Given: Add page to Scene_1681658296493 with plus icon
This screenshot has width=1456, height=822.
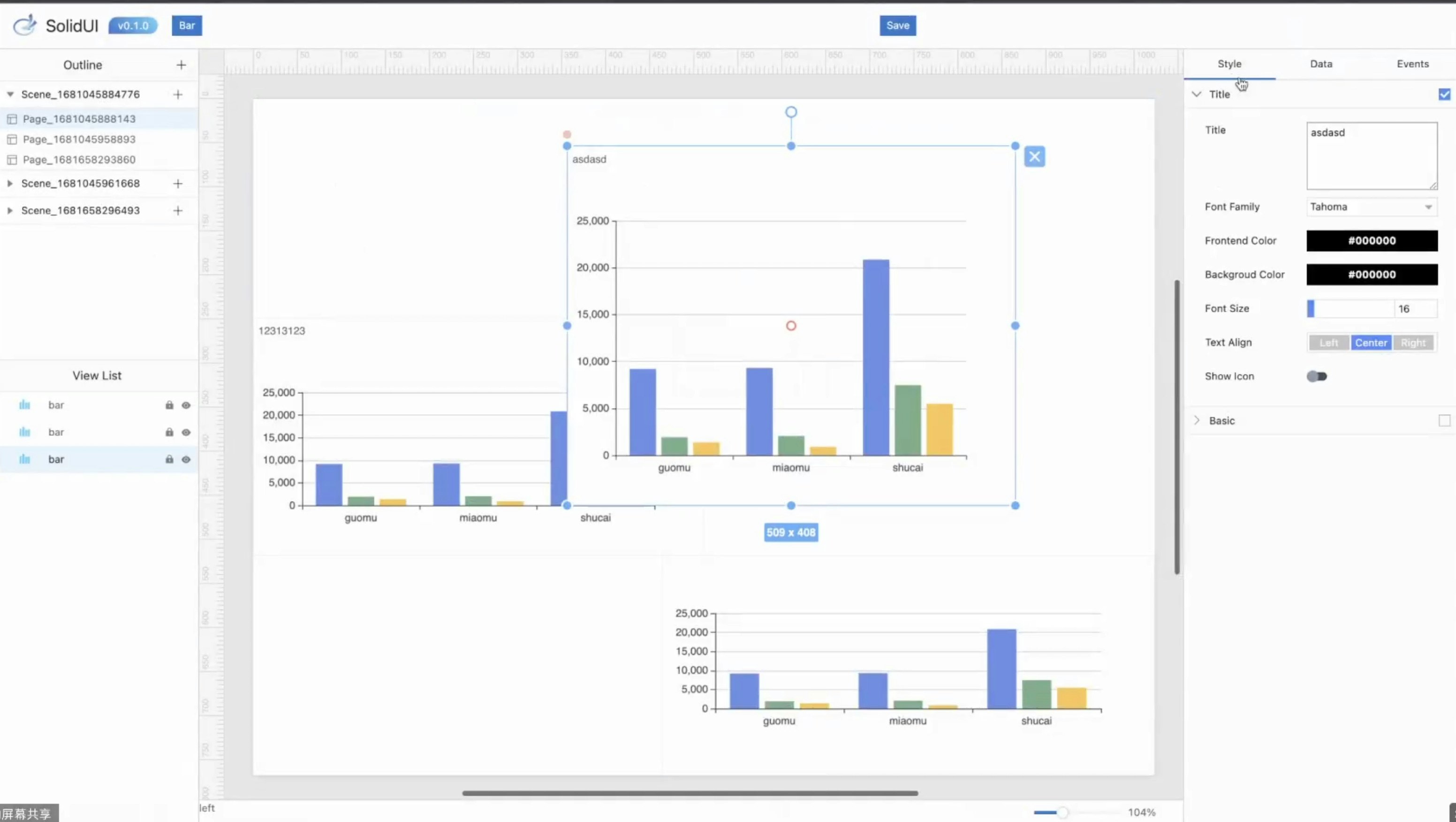Looking at the screenshot, I should (178, 210).
